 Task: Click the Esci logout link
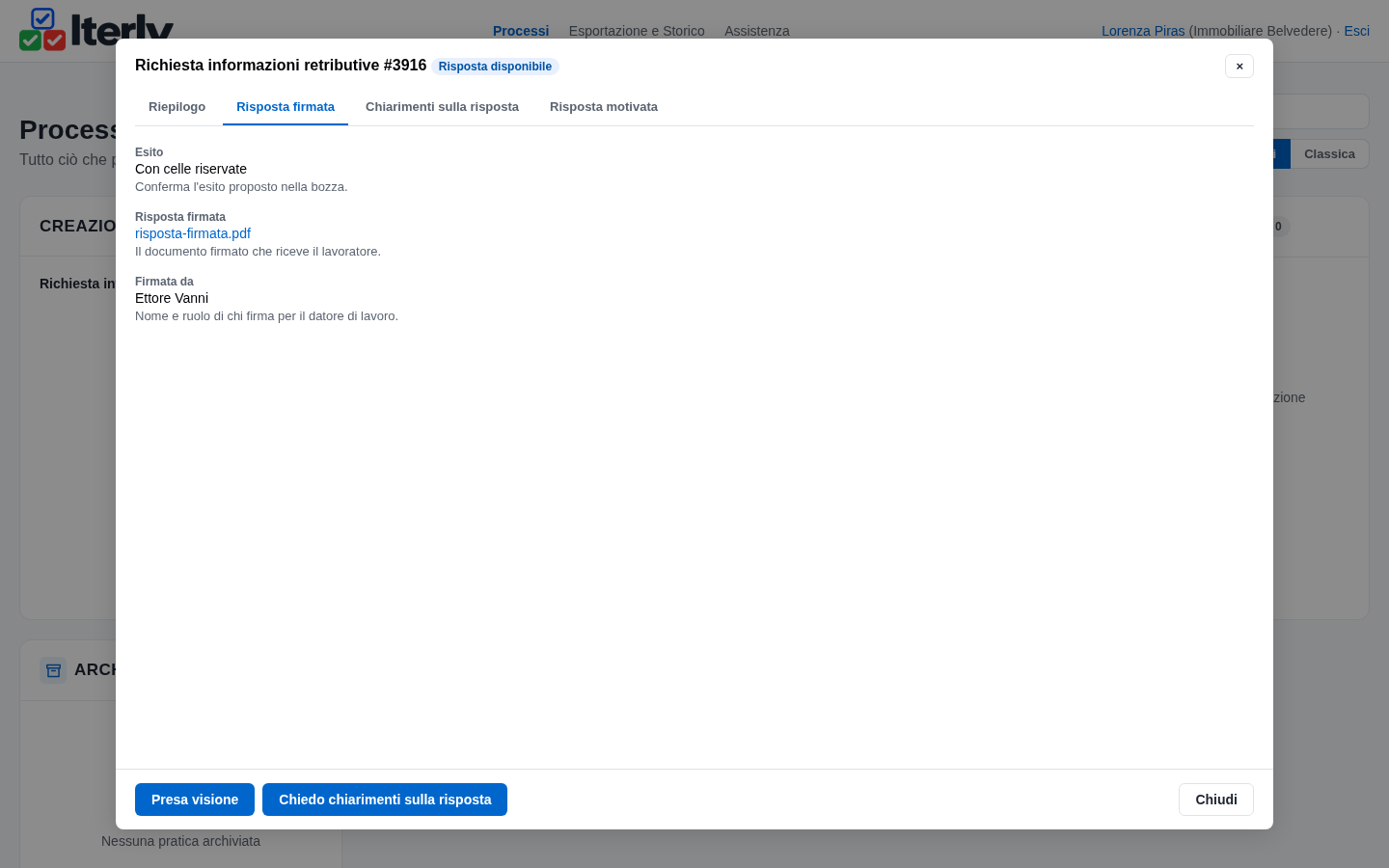pyautogui.click(x=1356, y=31)
